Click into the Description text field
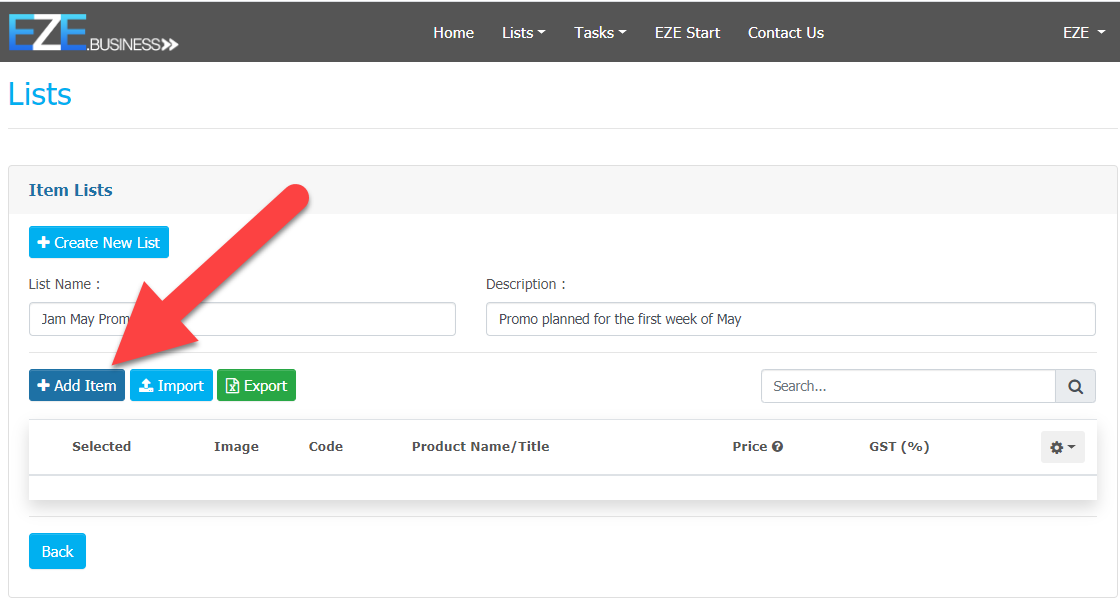1120x600 pixels. tap(790, 319)
